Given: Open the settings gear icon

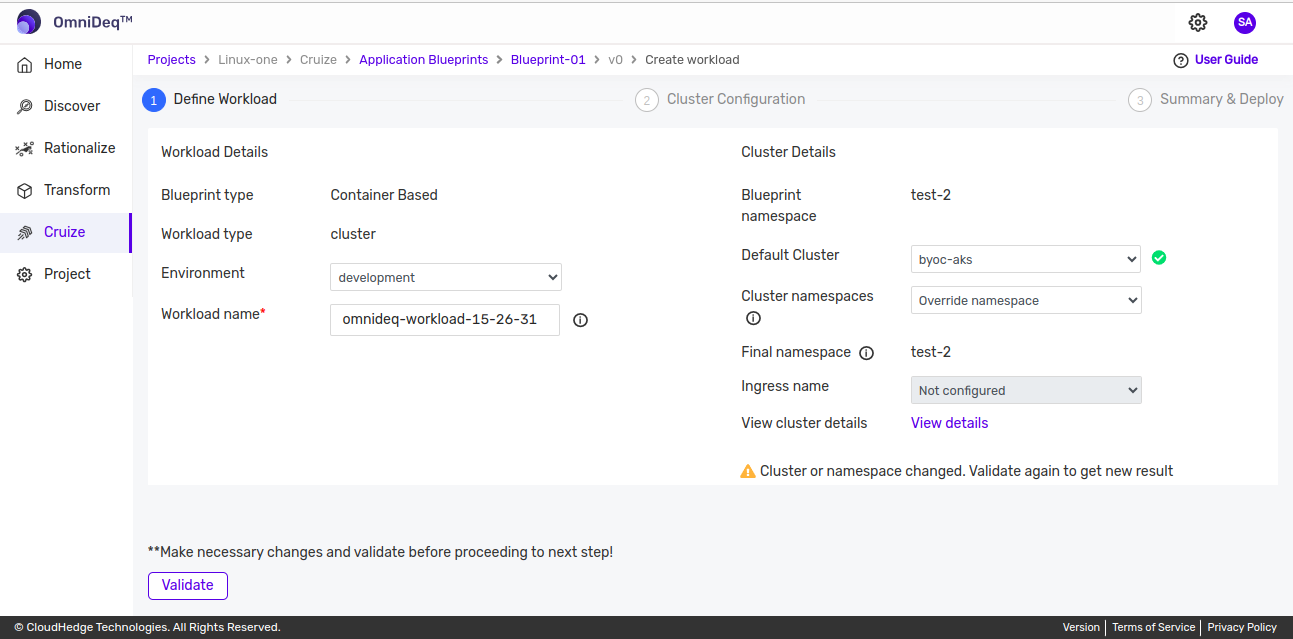Looking at the screenshot, I should [1198, 22].
